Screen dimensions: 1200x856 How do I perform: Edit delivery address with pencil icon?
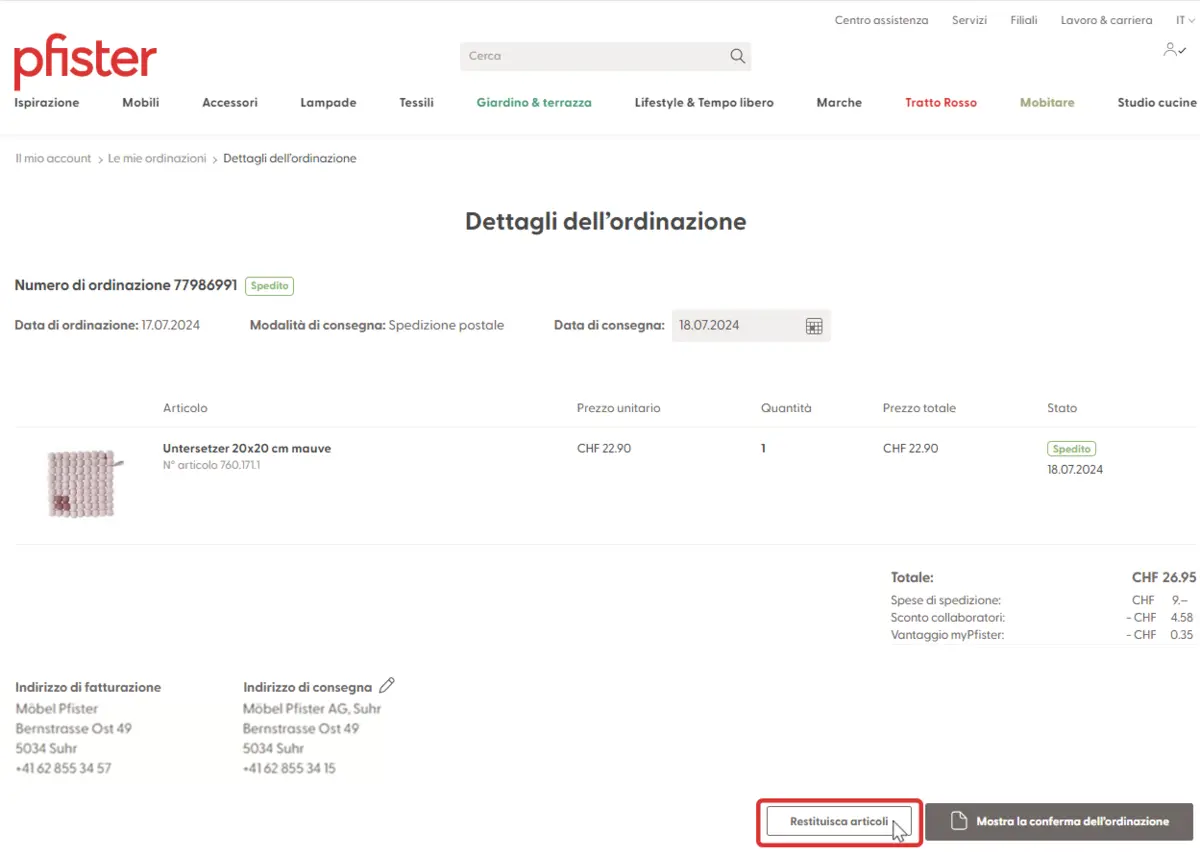click(387, 686)
